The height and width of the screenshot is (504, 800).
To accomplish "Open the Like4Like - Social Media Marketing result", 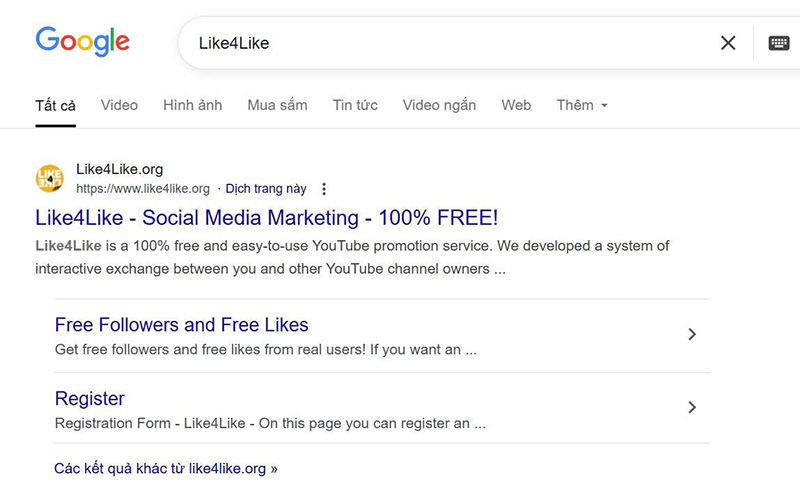I will pyautogui.click(x=266, y=218).
